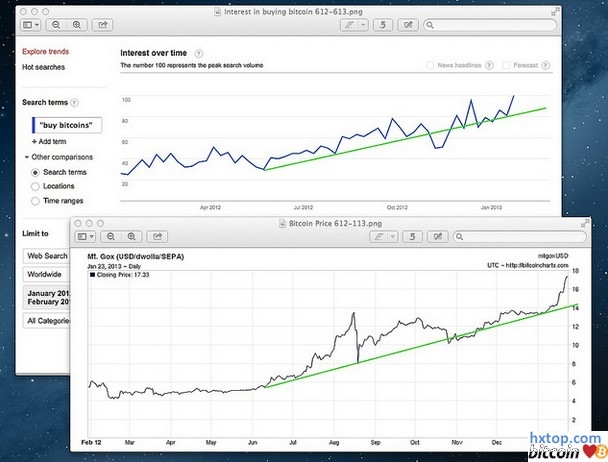Viewport: 608px width, 462px height.
Task: Select the Locations radio button
Action: (x=37, y=186)
